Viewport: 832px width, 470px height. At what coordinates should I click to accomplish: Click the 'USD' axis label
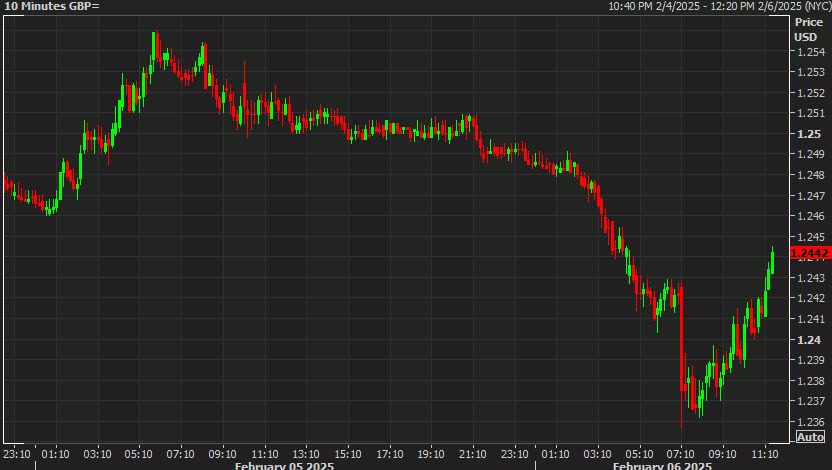click(x=805, y=37)
